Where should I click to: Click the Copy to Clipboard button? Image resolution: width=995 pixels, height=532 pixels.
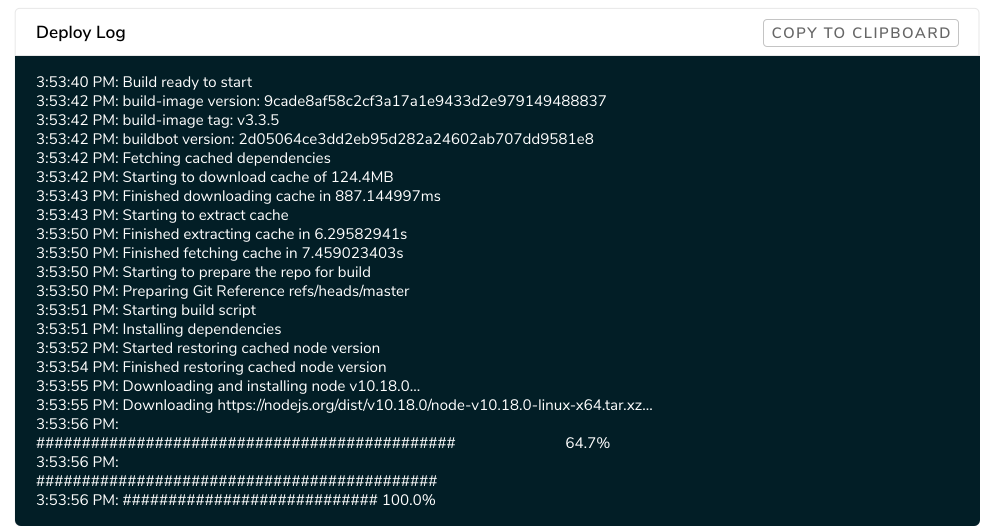point(860,33)
